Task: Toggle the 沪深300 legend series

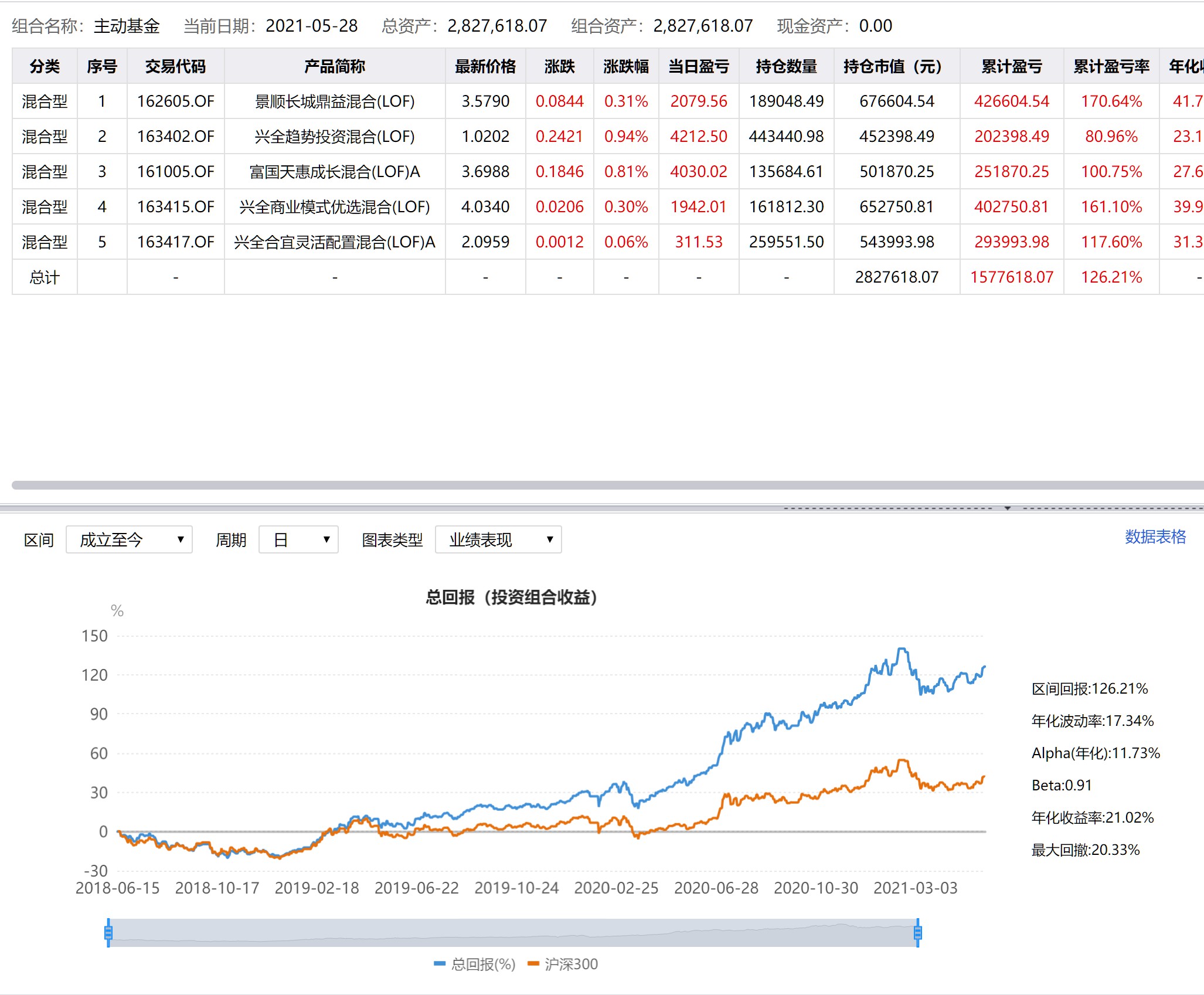Action: point(563,964)
